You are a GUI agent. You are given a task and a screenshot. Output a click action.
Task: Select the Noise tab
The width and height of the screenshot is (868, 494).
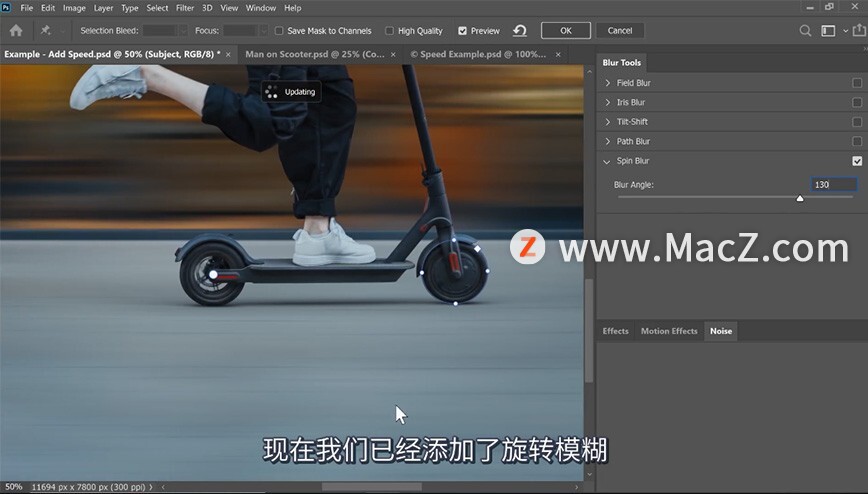click(721, 331)
